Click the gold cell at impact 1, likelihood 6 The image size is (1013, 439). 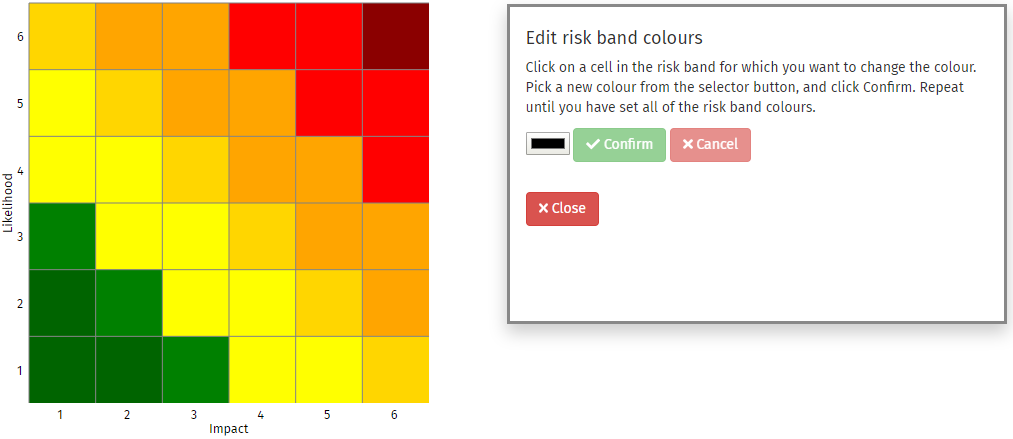point(62,37)
